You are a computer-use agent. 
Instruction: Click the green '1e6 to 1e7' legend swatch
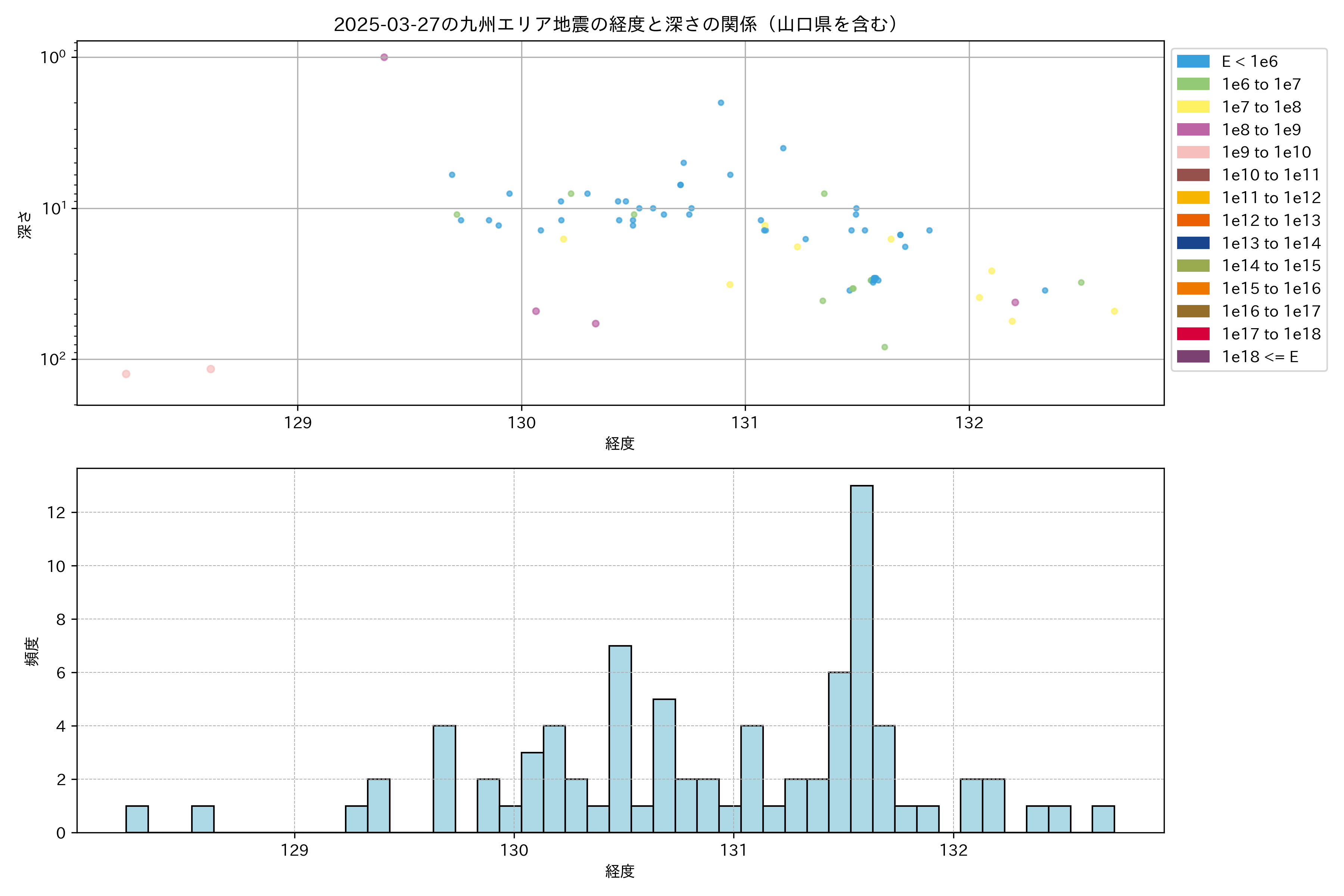coord(1192,84)
